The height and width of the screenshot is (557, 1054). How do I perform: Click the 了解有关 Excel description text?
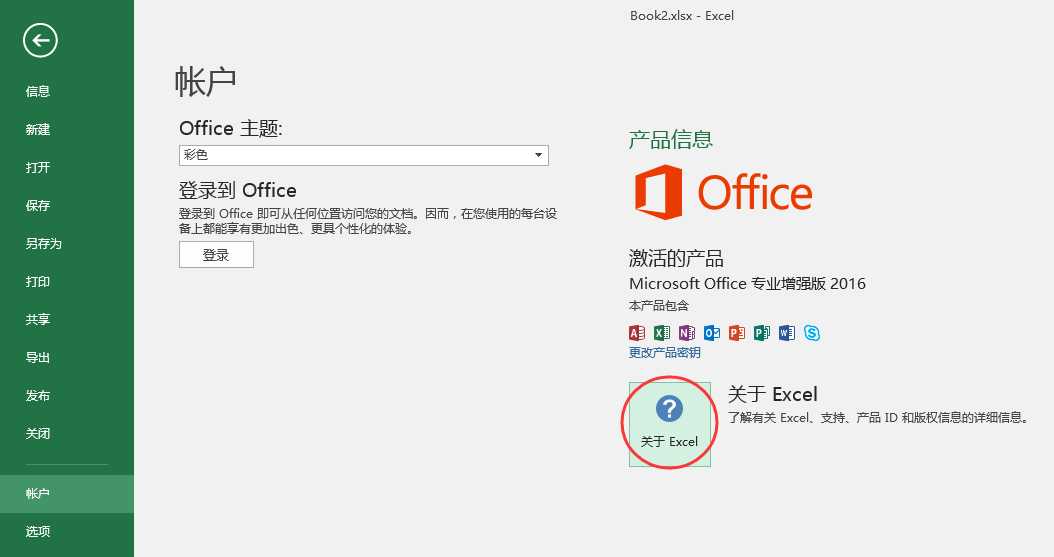[879, 418]
